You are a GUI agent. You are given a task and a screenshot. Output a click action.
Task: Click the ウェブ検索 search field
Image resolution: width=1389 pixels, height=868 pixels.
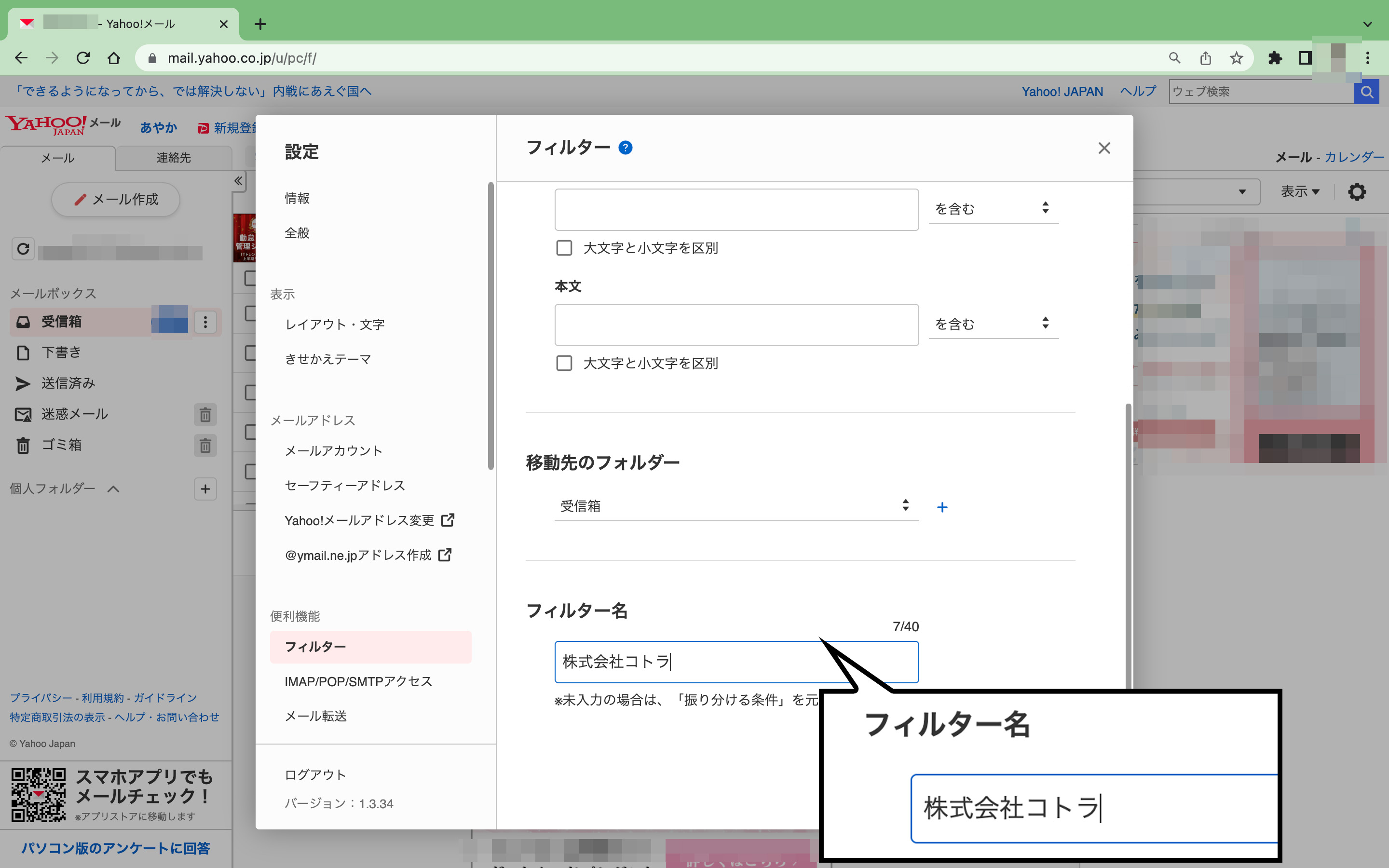(x=1261, y=92)
